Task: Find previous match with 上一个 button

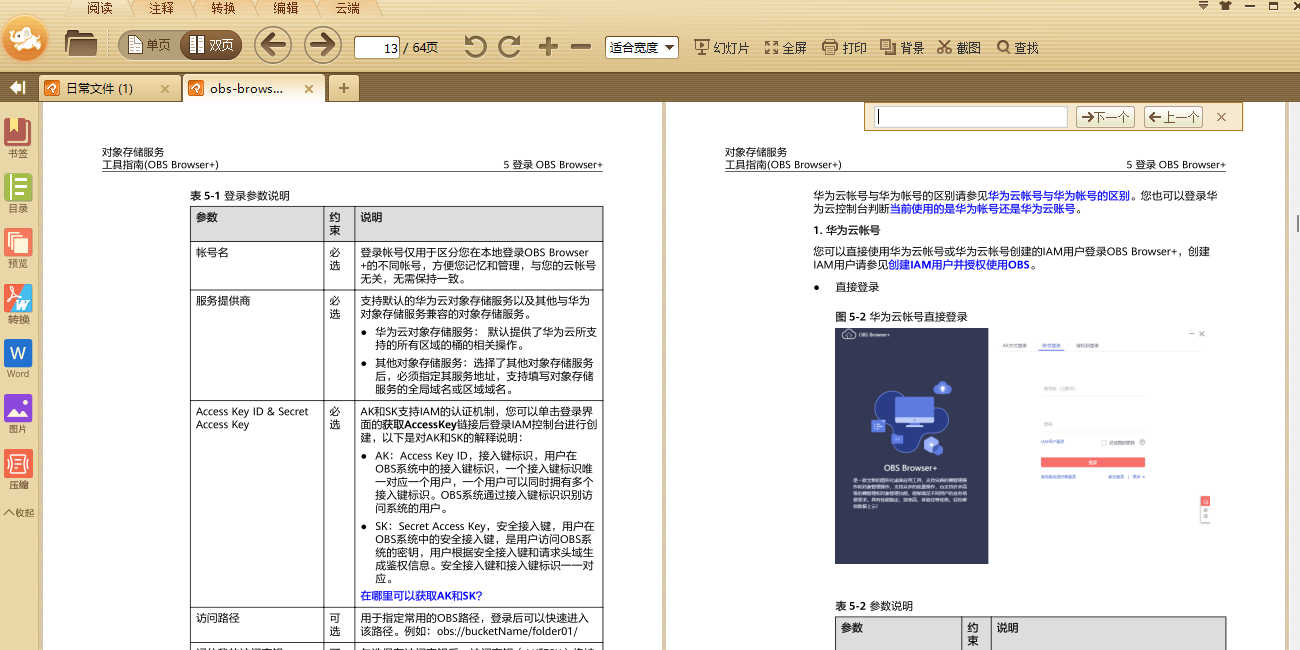Action: point(1173,117)
